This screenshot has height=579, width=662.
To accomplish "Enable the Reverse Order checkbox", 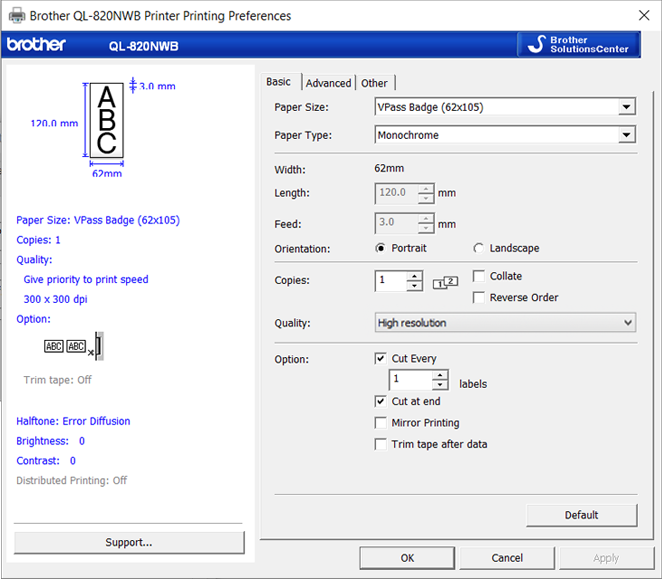I will tap(479, 297).
